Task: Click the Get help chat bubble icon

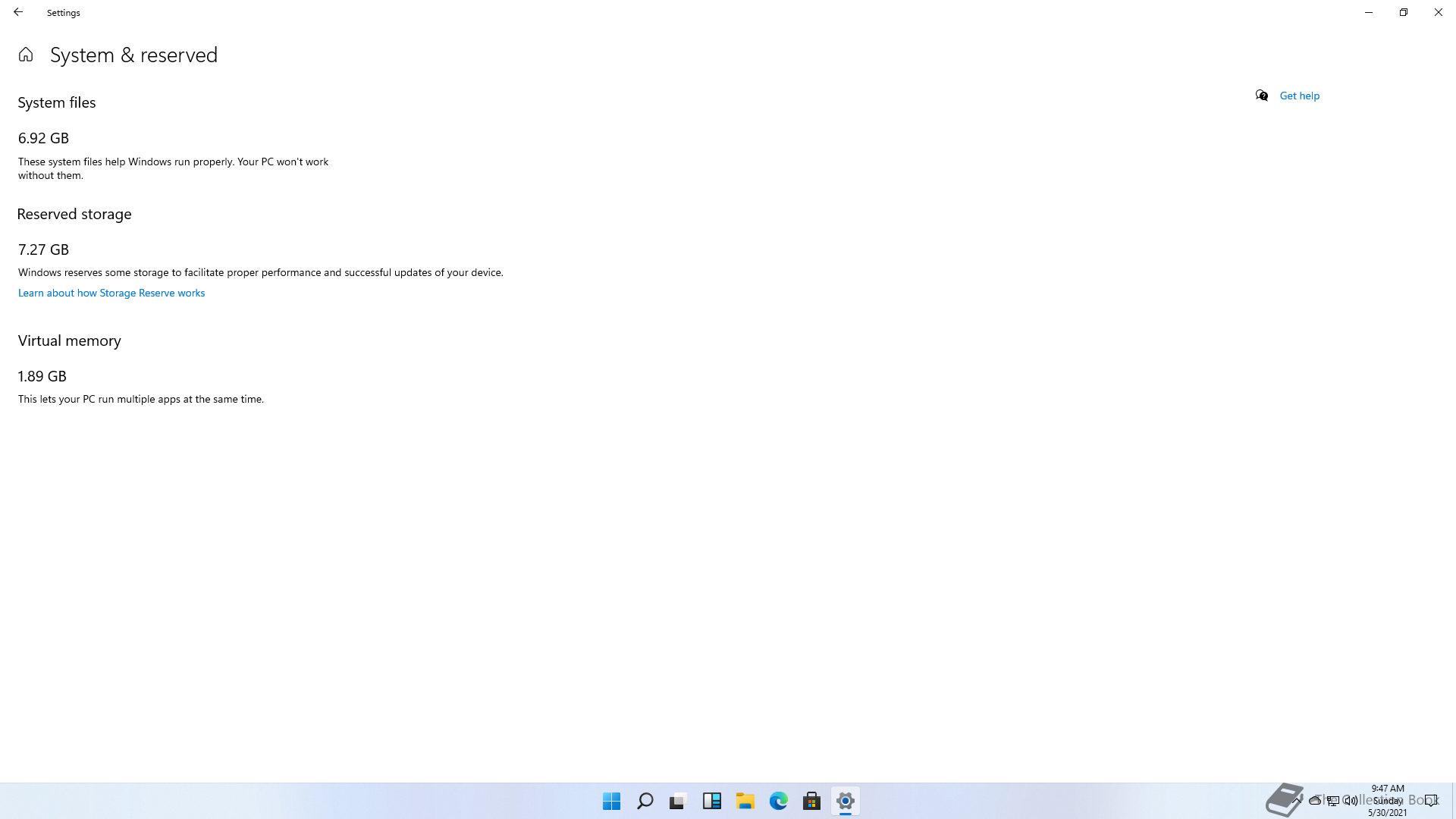Action: pyautogui.click(x=1262, y=96)
